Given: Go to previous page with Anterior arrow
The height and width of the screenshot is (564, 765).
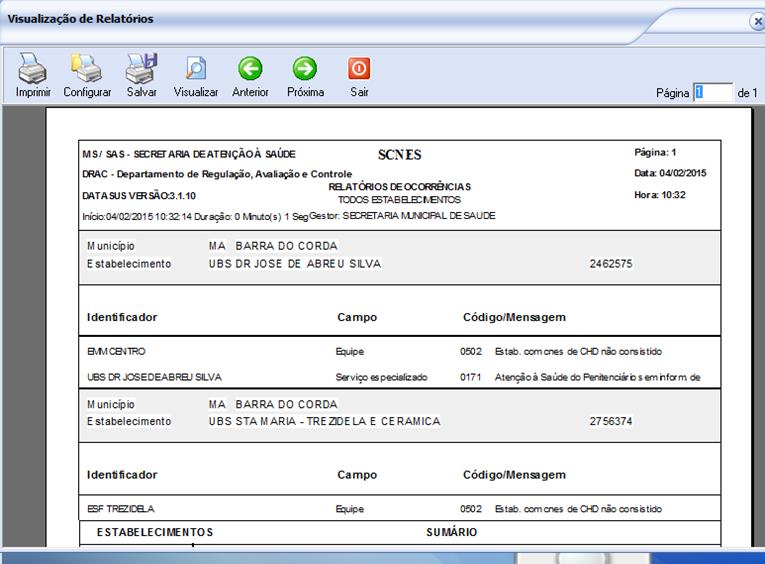Looking at the screenshot, I should pos(250,69).
